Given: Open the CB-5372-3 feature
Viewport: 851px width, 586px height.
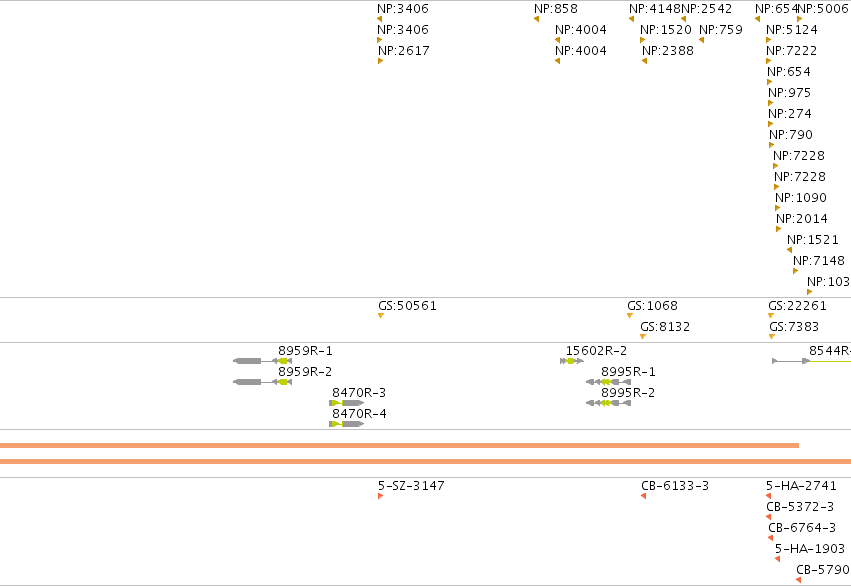Looking at the screenshot, I should (800, 507).
